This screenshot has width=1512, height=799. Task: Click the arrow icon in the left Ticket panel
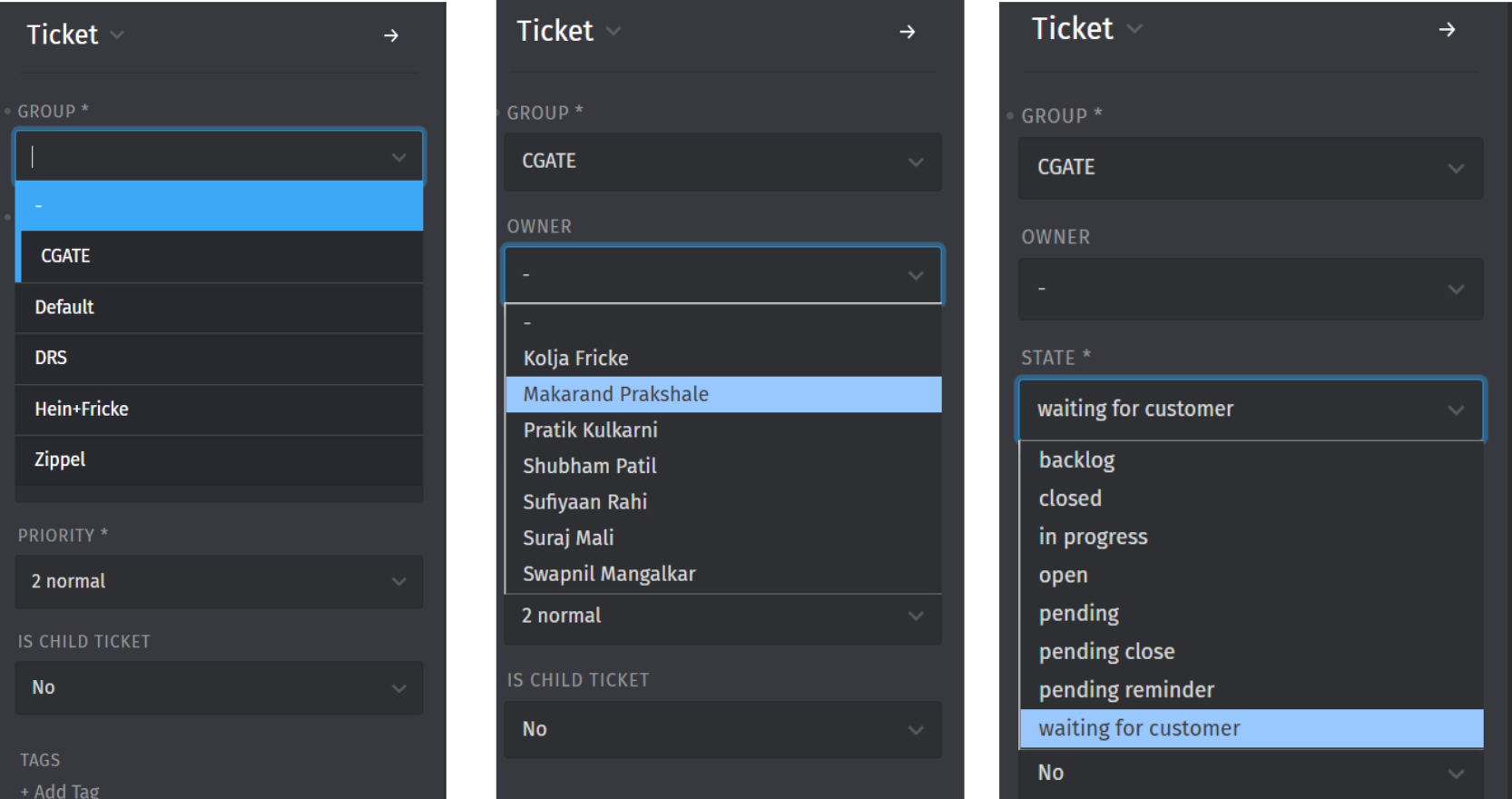(x=391, y=35)
